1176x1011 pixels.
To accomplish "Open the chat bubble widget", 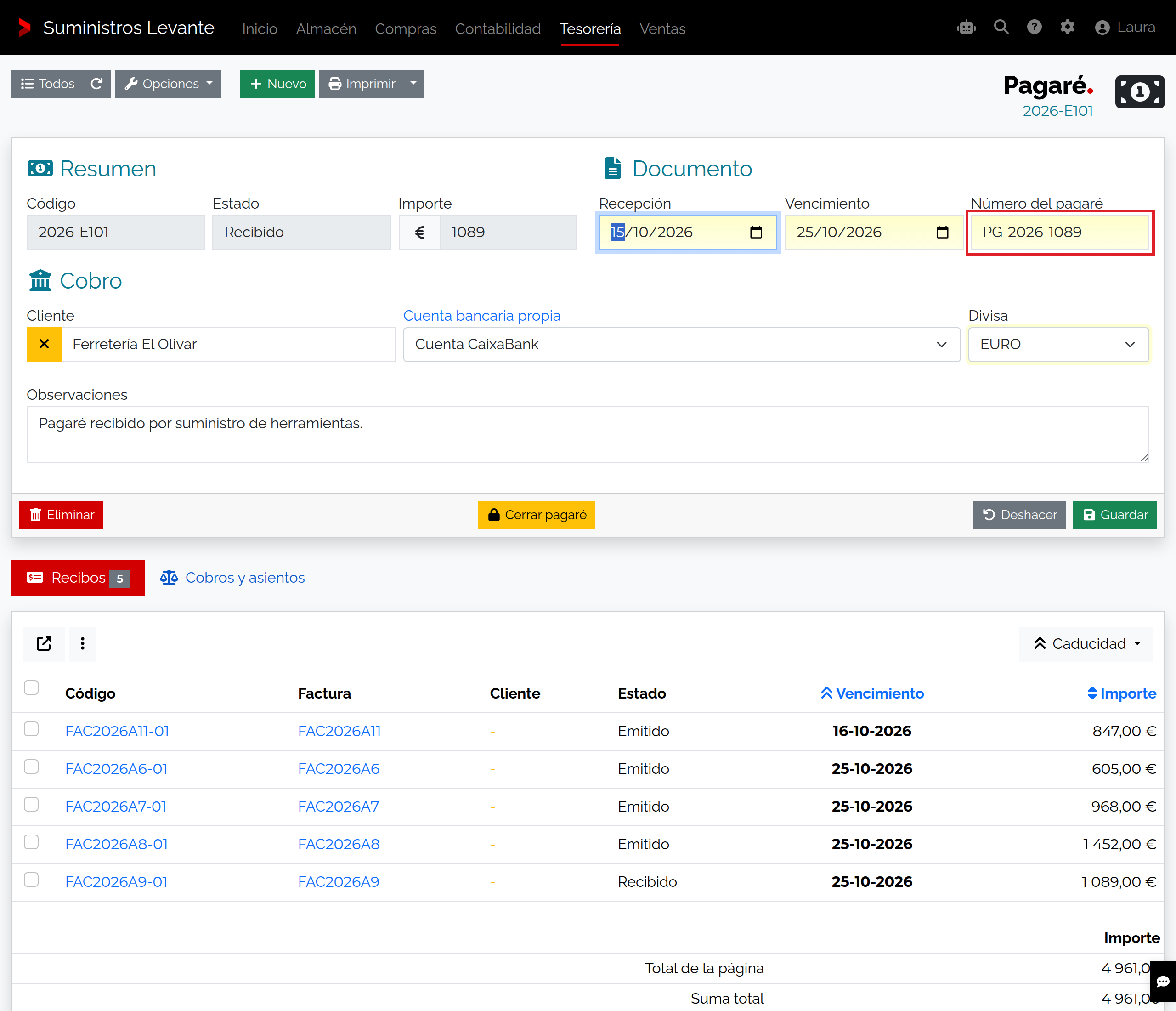I will click(x=1163, y=982).
